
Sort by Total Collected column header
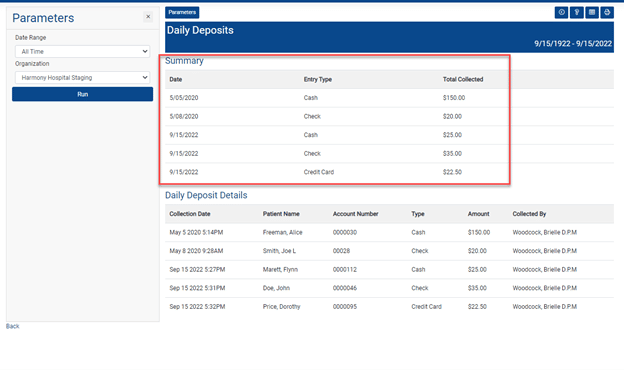463,80
